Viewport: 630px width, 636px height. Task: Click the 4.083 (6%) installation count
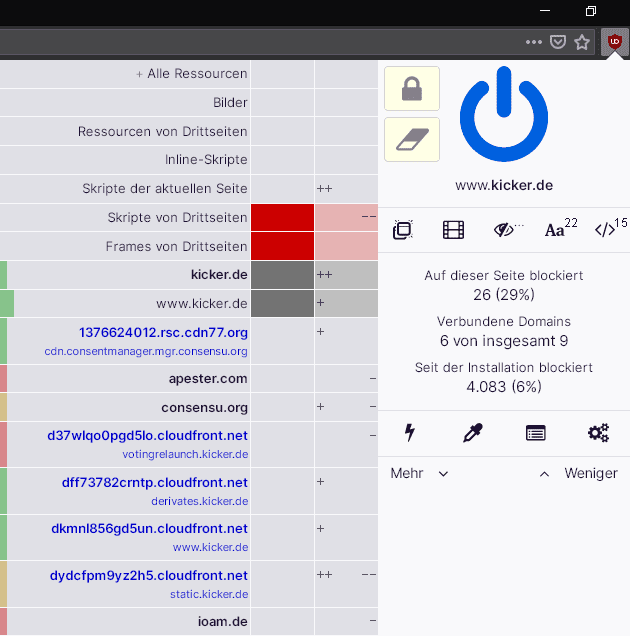pos(504,387)
